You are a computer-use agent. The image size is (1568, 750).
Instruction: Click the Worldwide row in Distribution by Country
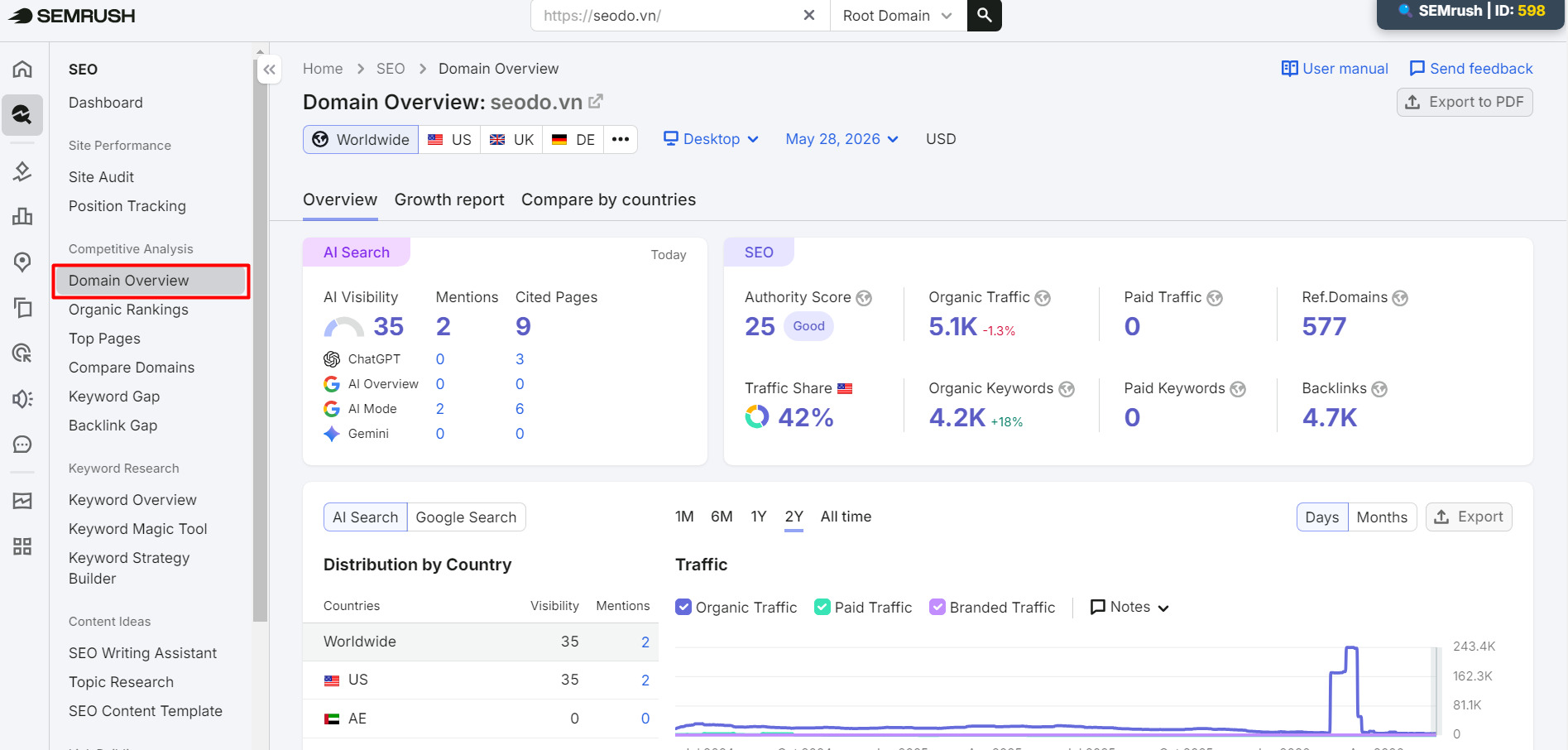click(x=481, y=642)
